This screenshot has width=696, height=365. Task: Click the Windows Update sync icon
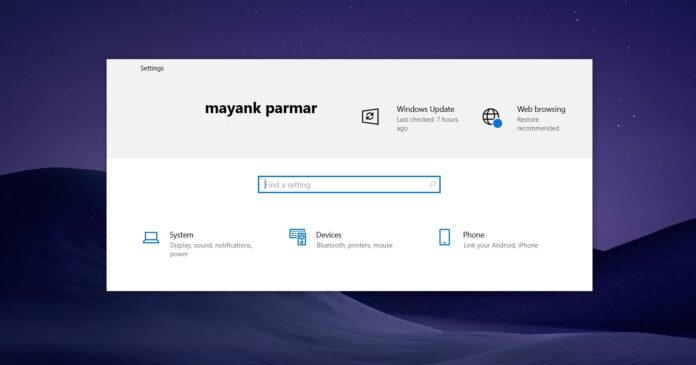point(370,117)
